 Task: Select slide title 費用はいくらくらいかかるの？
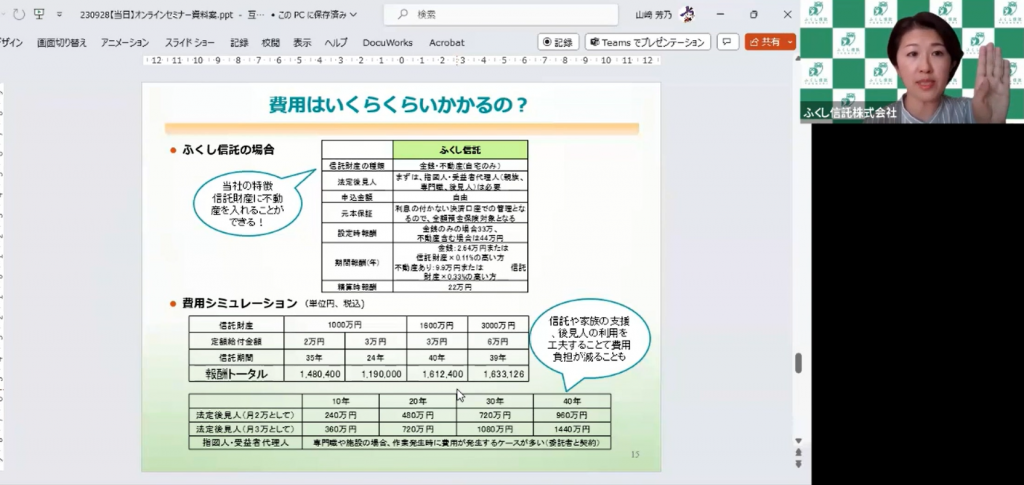click(398, 105)
